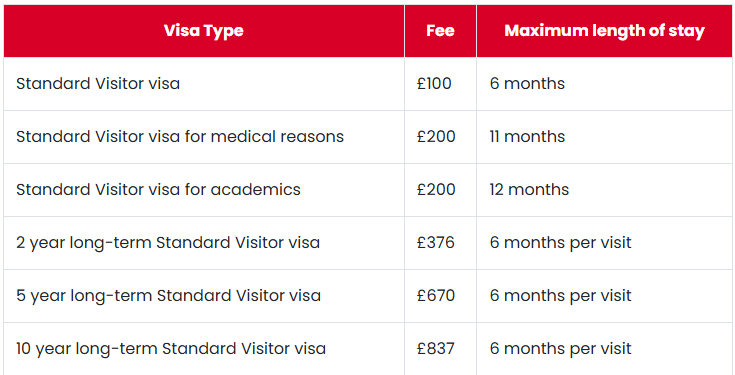735x375 pixels.
Task: Select the £670 fee cell
Action: point(436,296)
